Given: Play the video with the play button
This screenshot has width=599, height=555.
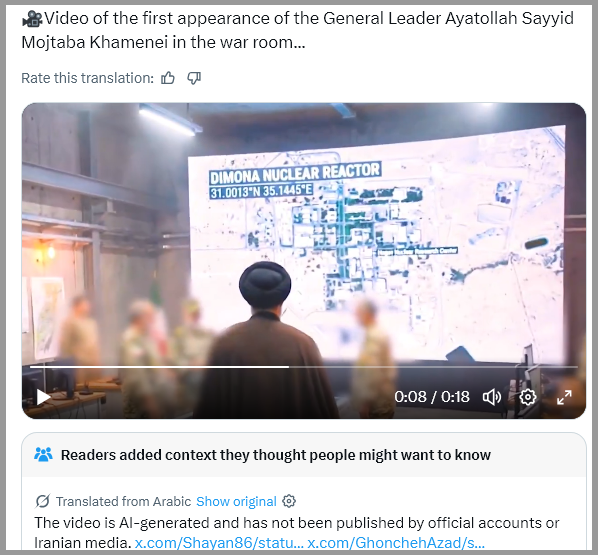Looking at the screenshot, I should coord(43,397).
